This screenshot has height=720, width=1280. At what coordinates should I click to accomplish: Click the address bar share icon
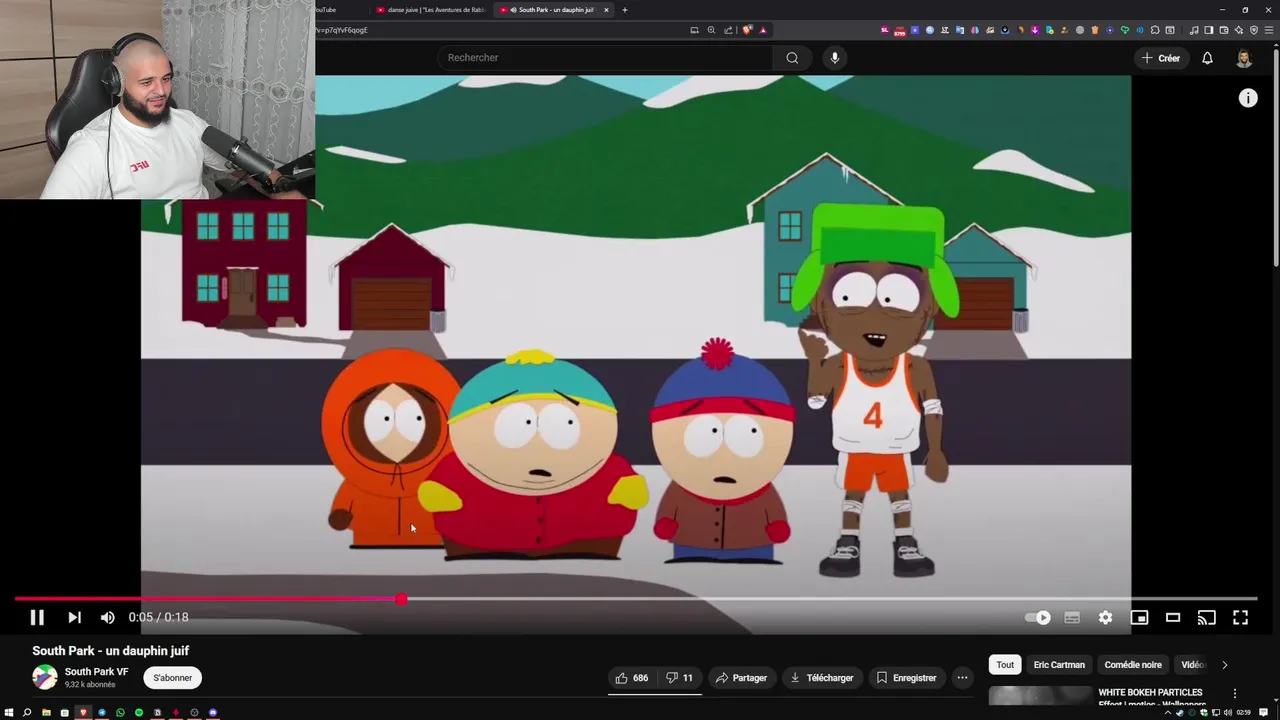728,30
